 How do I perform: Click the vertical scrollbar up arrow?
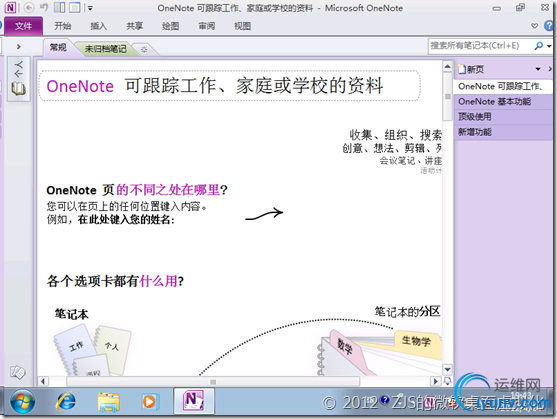pyautogui.click(x=448, y=66)
